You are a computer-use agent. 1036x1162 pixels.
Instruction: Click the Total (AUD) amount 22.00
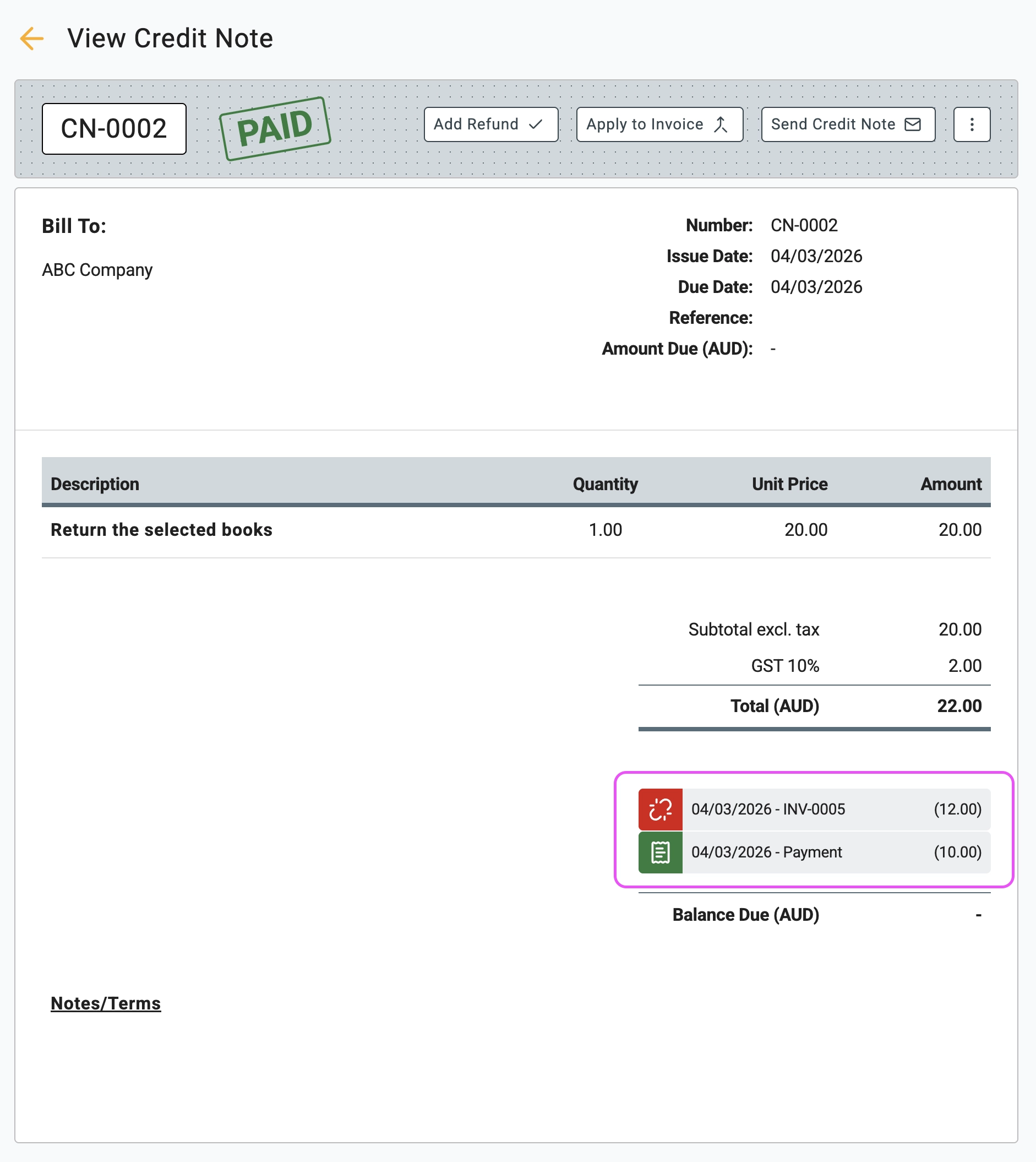point(959,706)
